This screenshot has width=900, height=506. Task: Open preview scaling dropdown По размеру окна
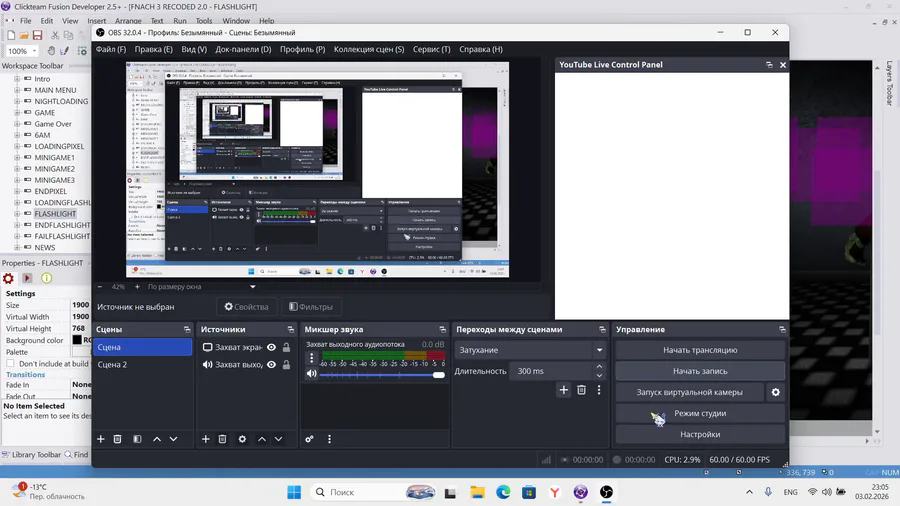point(201,286)
